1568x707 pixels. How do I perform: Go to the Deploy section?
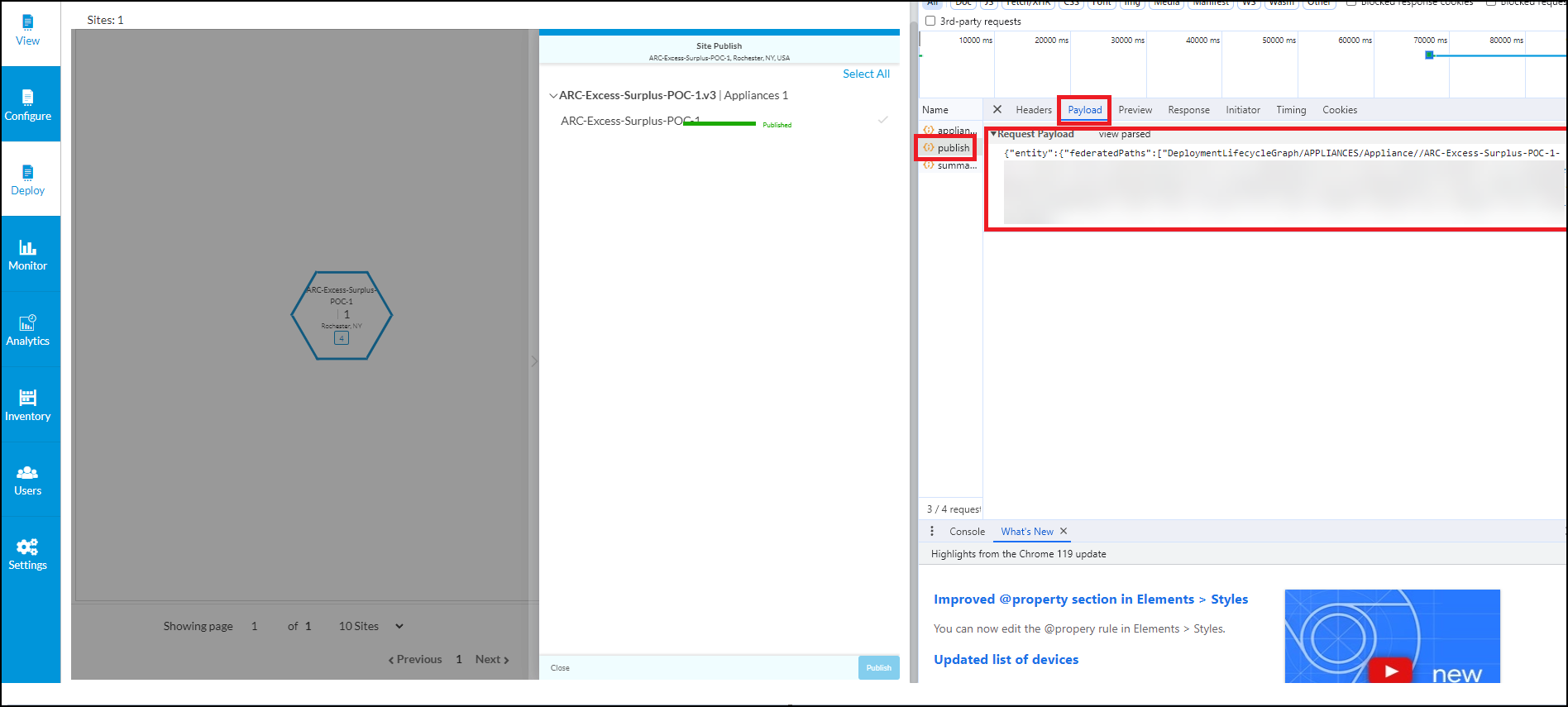(28, 179)
